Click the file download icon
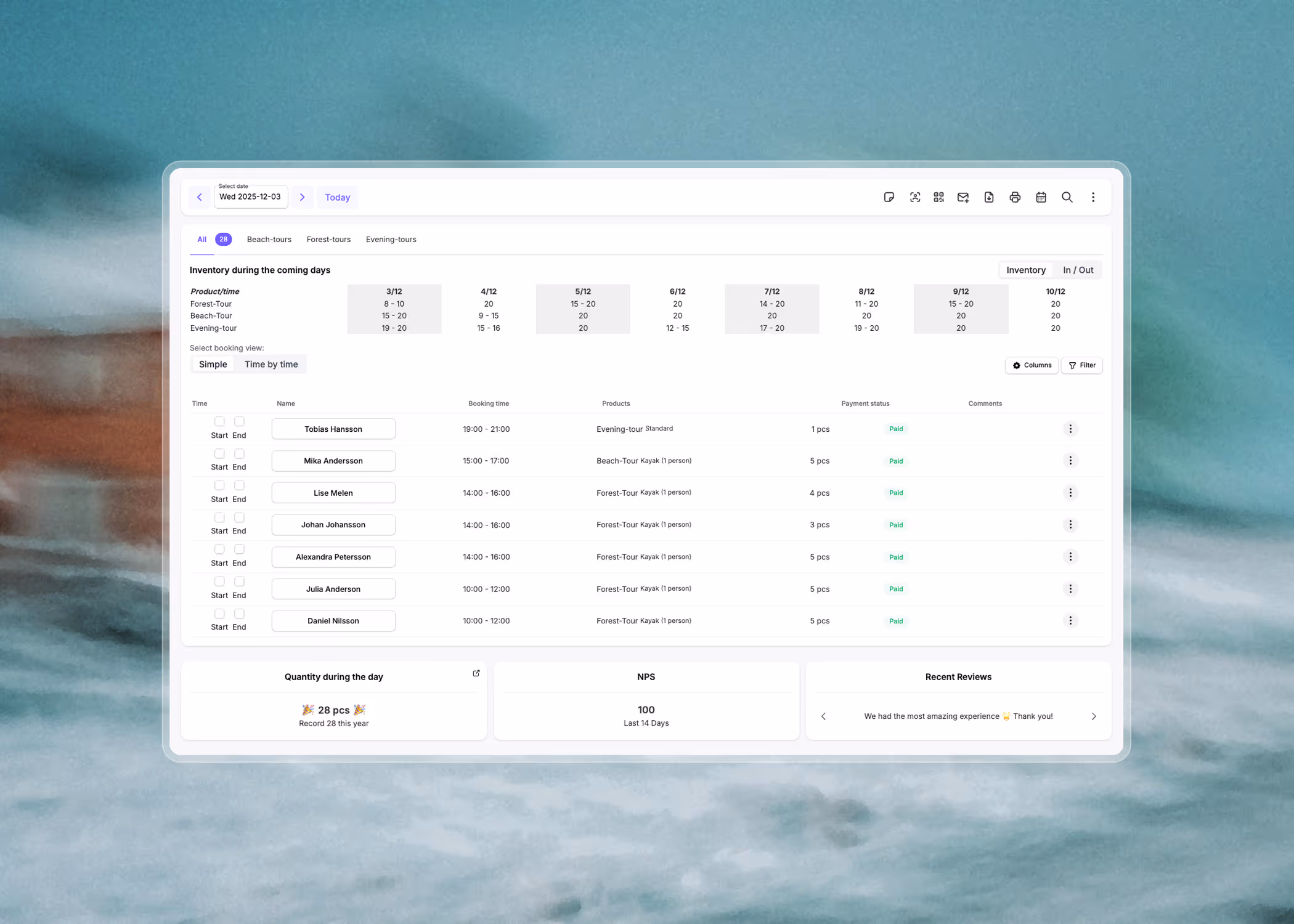The width and height of the screenshot is (1294, 924). coord(989,197)
